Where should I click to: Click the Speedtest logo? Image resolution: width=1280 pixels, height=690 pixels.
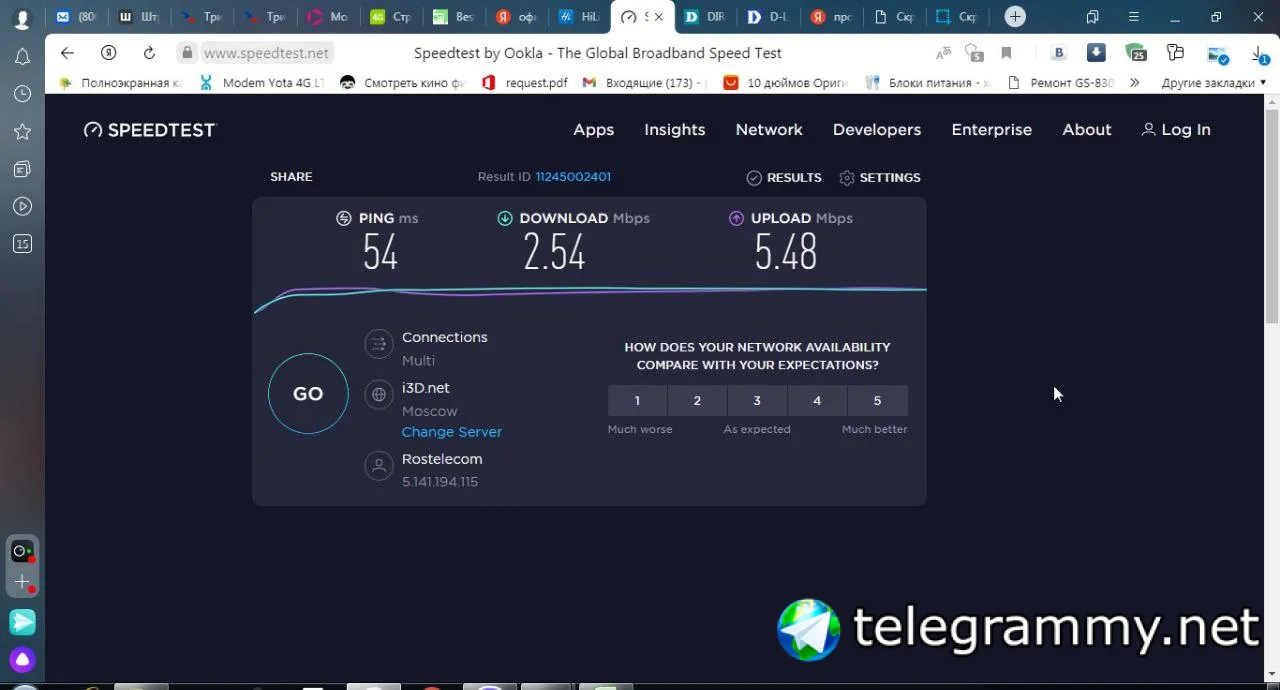pos(149,130)
